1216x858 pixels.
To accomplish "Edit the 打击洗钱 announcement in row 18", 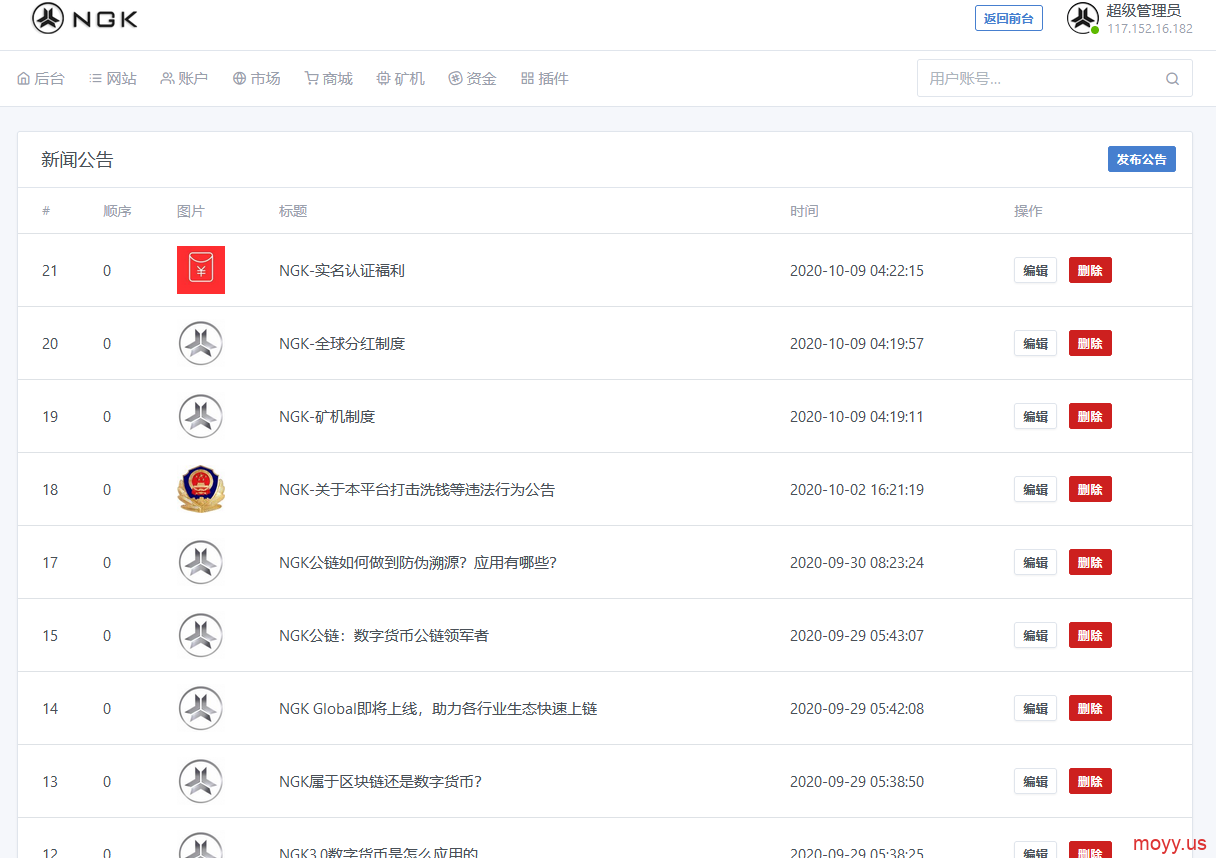I will (x=1035, y=489).
